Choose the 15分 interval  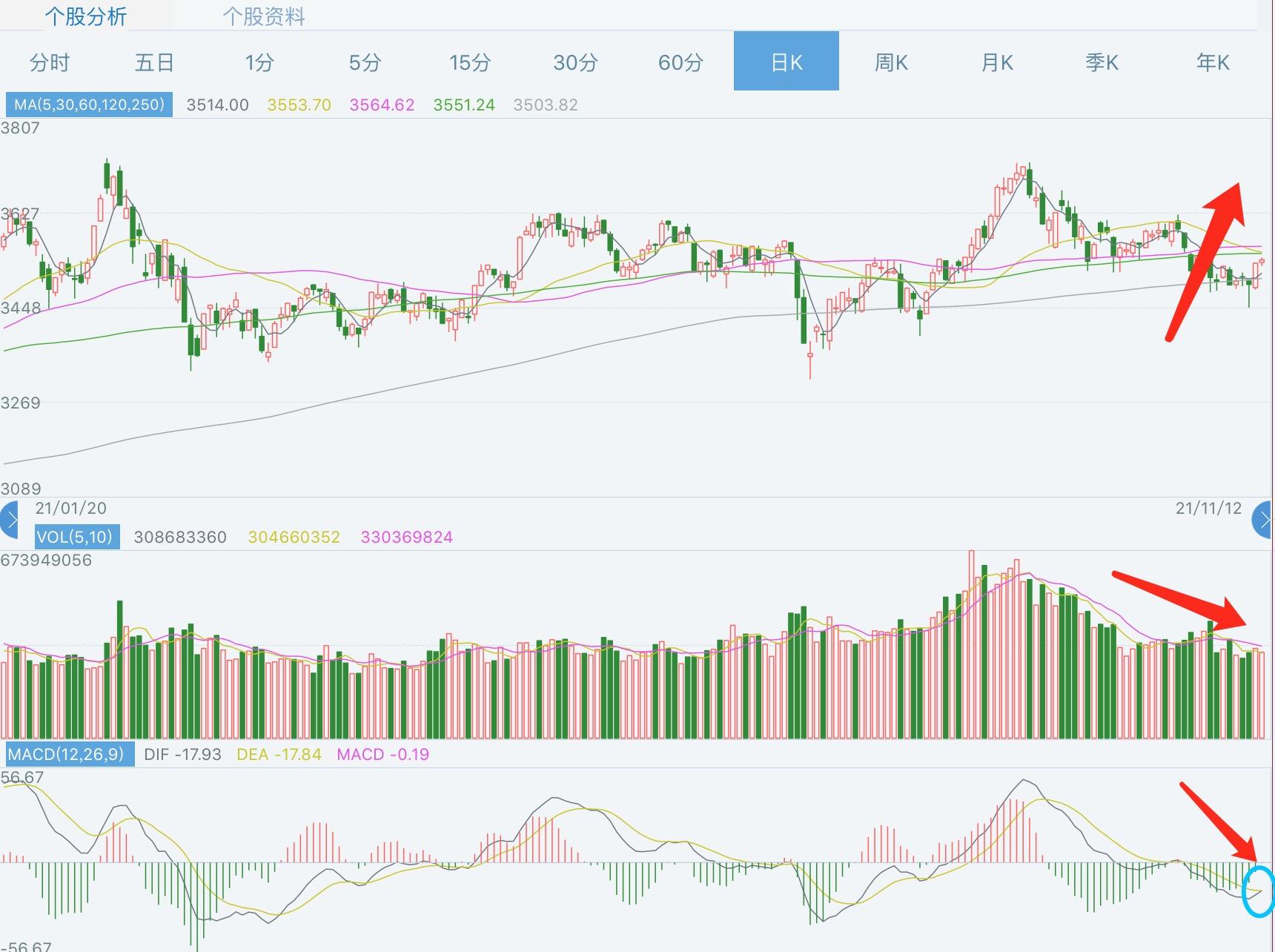pyautogui.click(x=470, y=62)
